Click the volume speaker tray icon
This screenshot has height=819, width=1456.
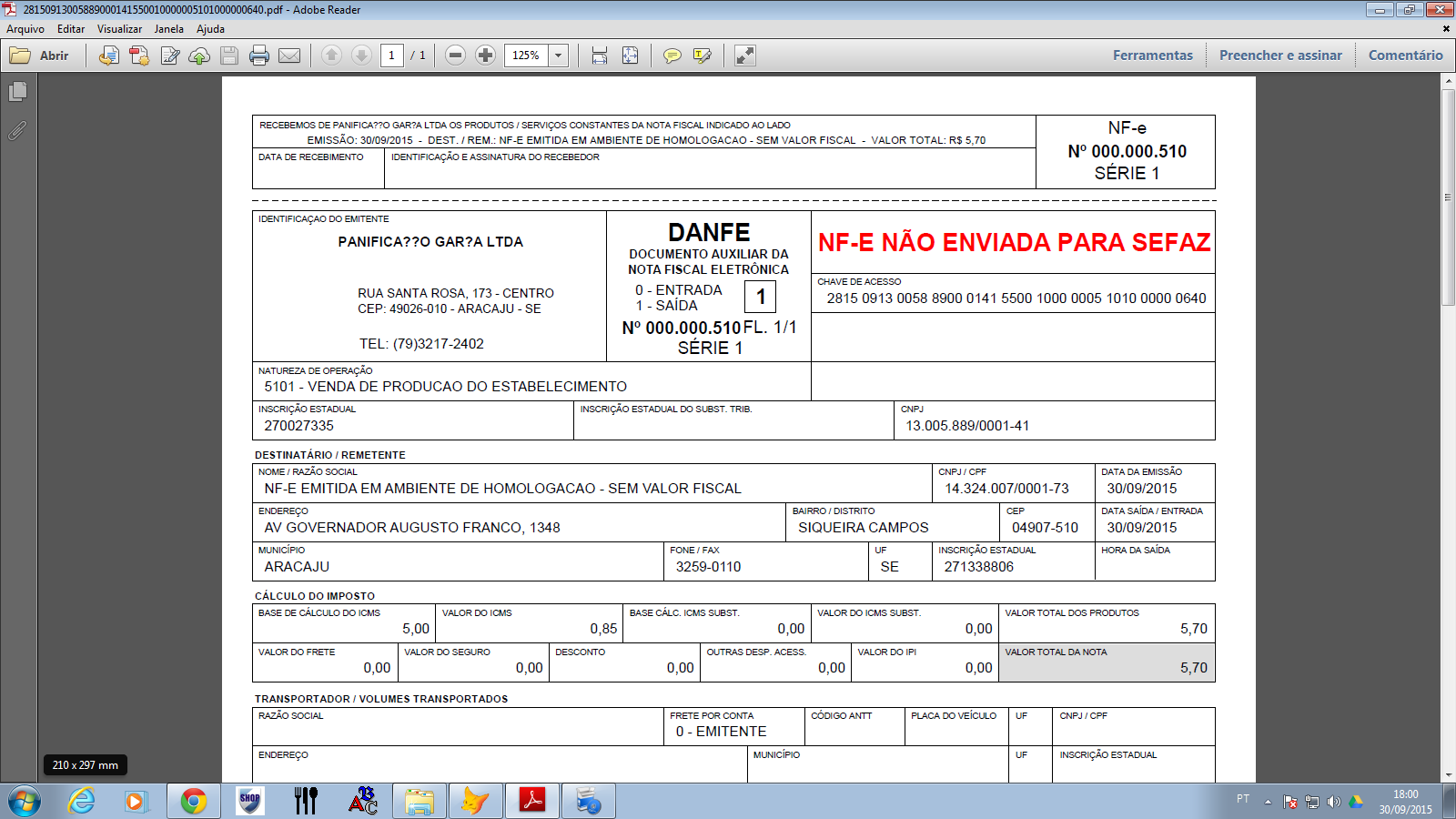click(1333, 802)
